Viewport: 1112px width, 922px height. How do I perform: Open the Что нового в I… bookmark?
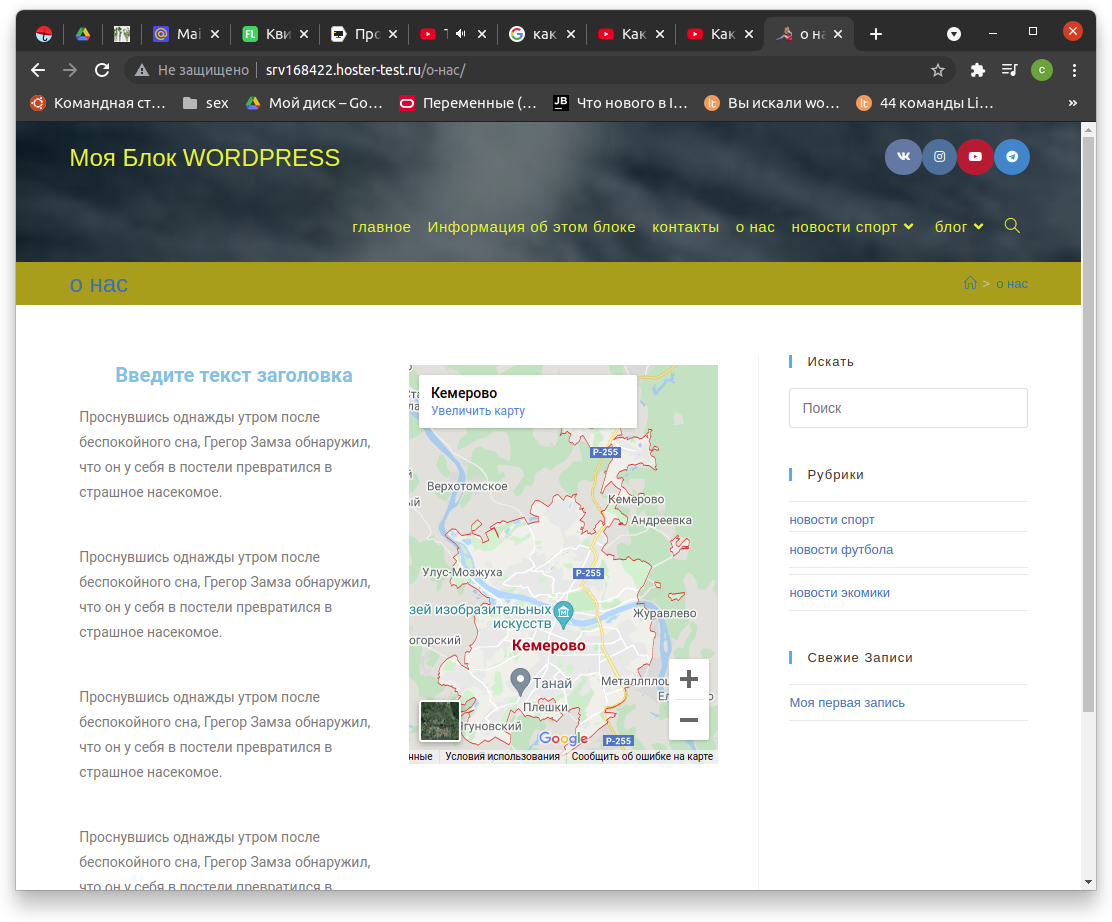click(x=621, y=103)
